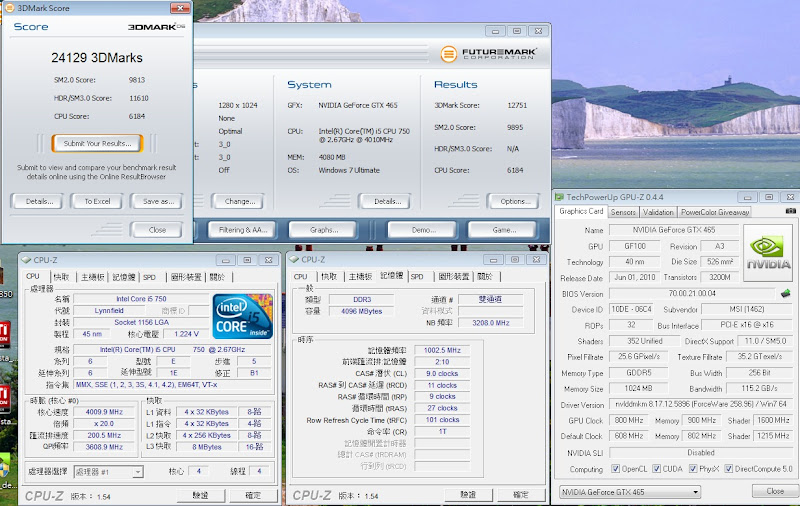Toggle the DirectCompute 5.0 checkbox
The image size is (800, 506).
click(729, 468)
